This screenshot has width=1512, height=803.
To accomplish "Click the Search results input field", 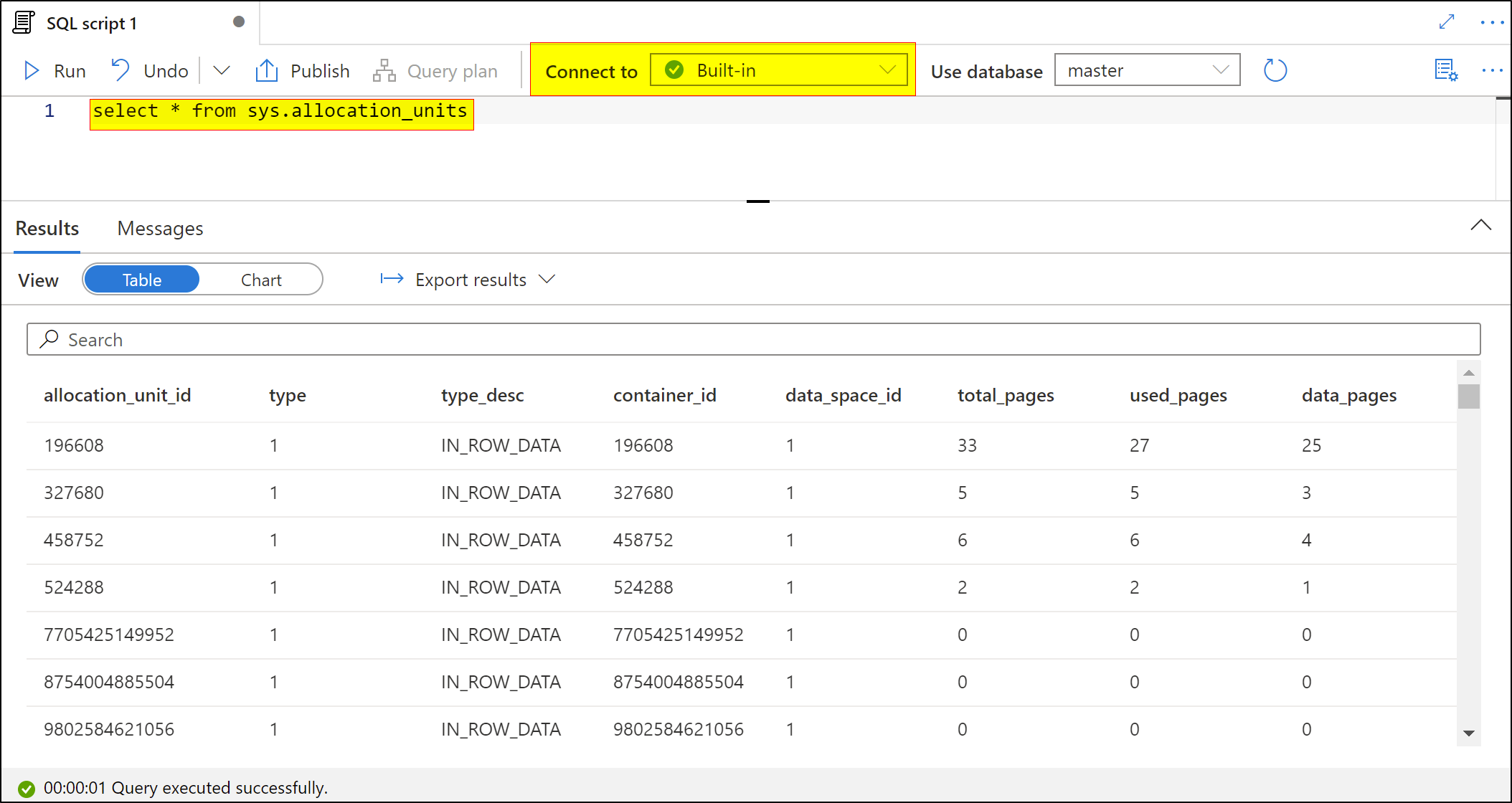I will pos(753,339).
